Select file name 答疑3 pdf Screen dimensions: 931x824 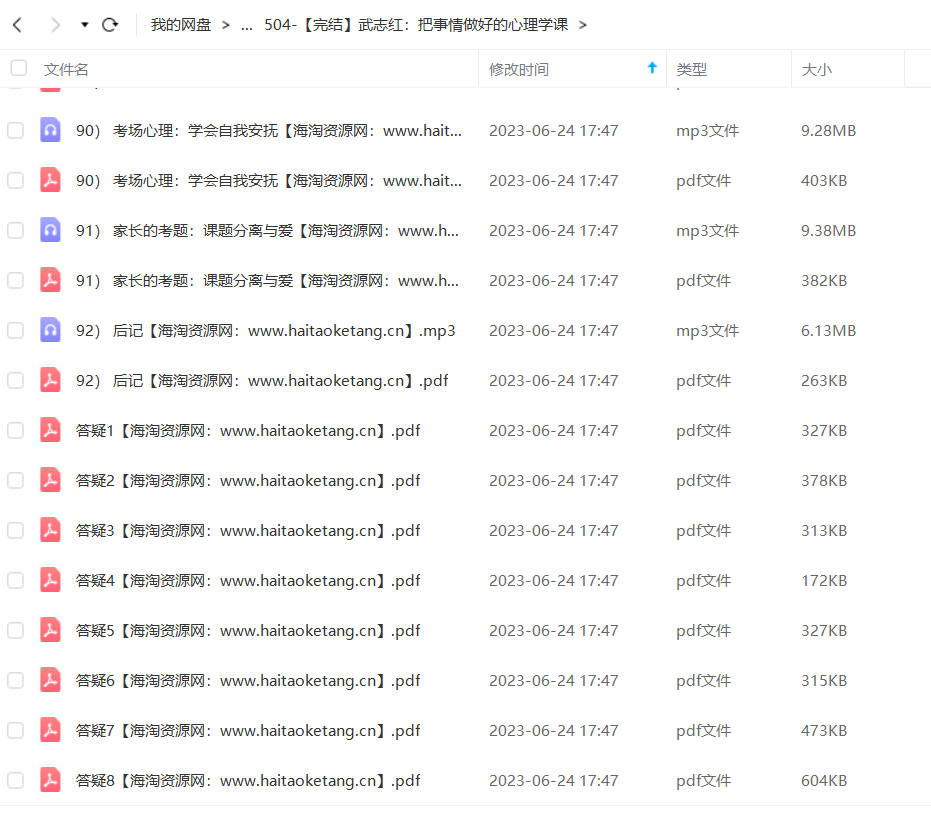pos(248,530)
